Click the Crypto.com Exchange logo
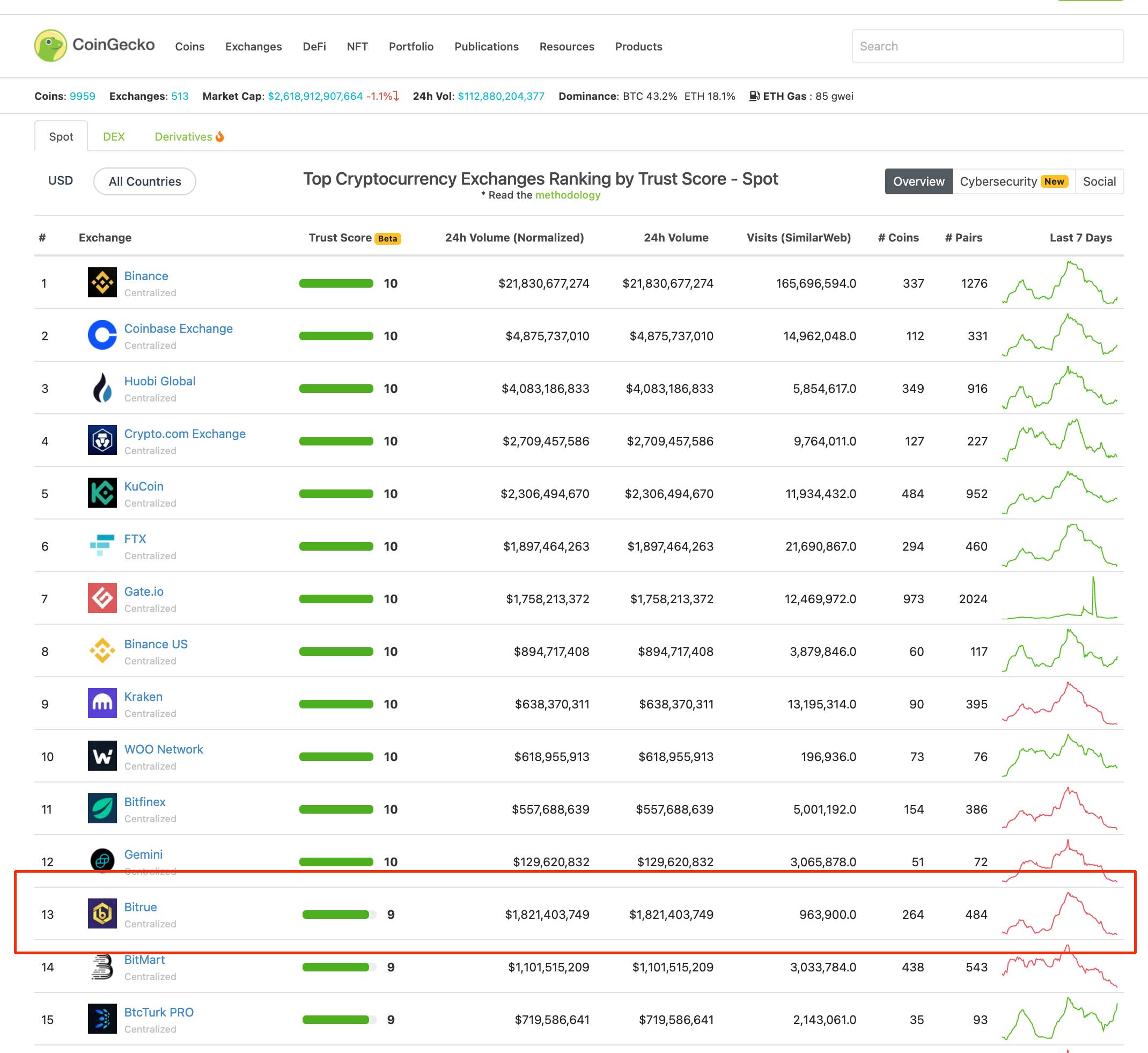Viewport: 1148px width, 1053px height. click(102, 441)
